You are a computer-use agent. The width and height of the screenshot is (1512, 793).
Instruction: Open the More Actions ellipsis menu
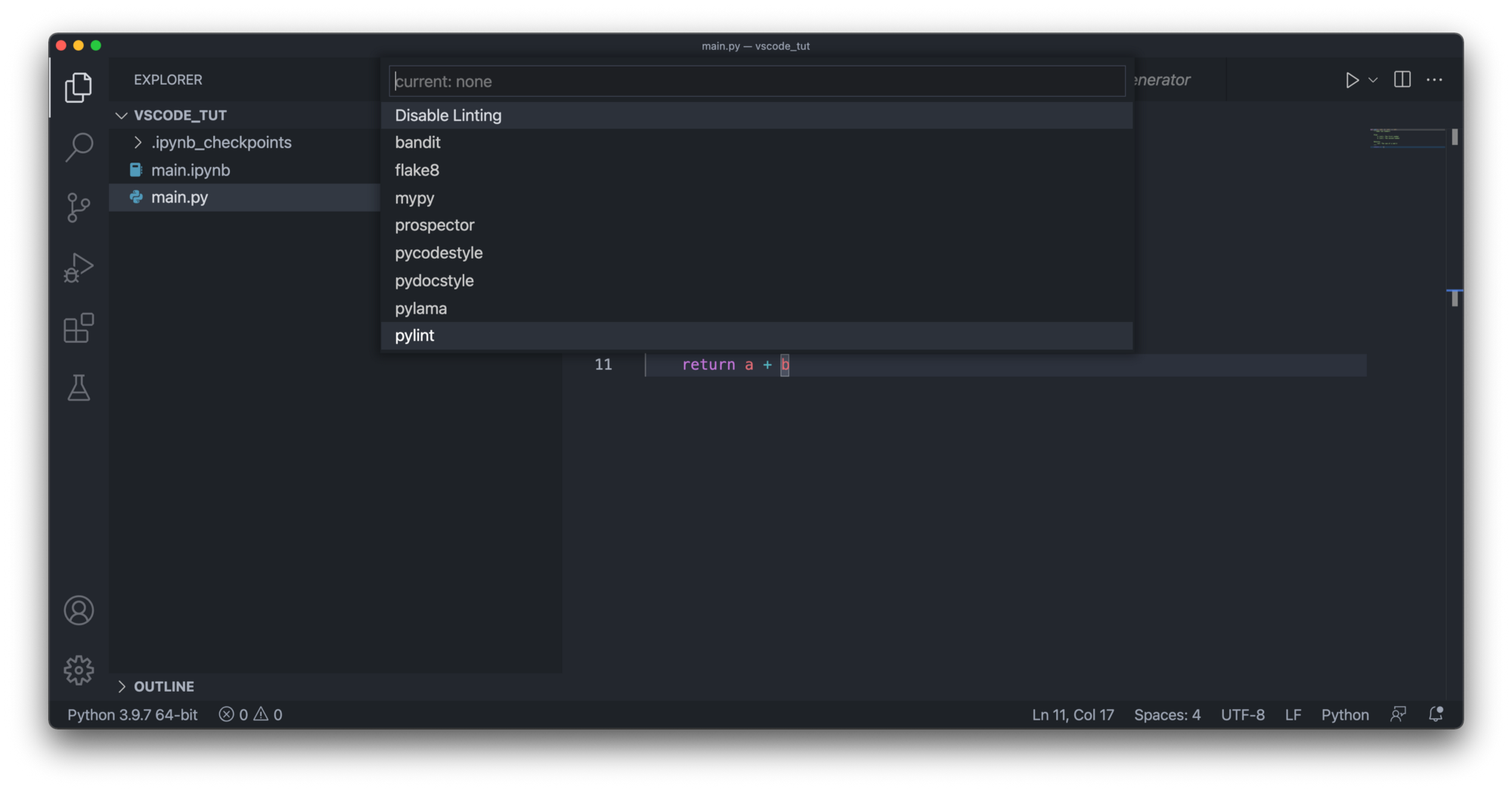[1434, 79]
